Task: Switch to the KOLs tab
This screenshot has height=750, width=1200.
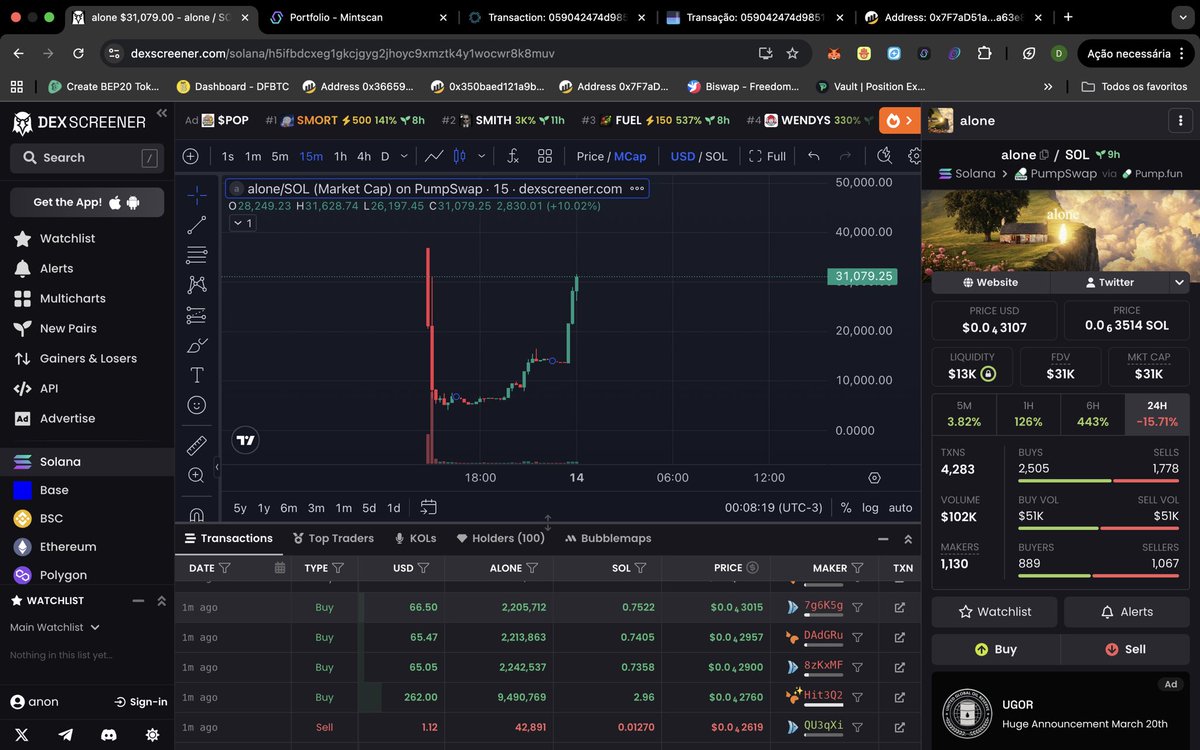Action: [416, 538]
